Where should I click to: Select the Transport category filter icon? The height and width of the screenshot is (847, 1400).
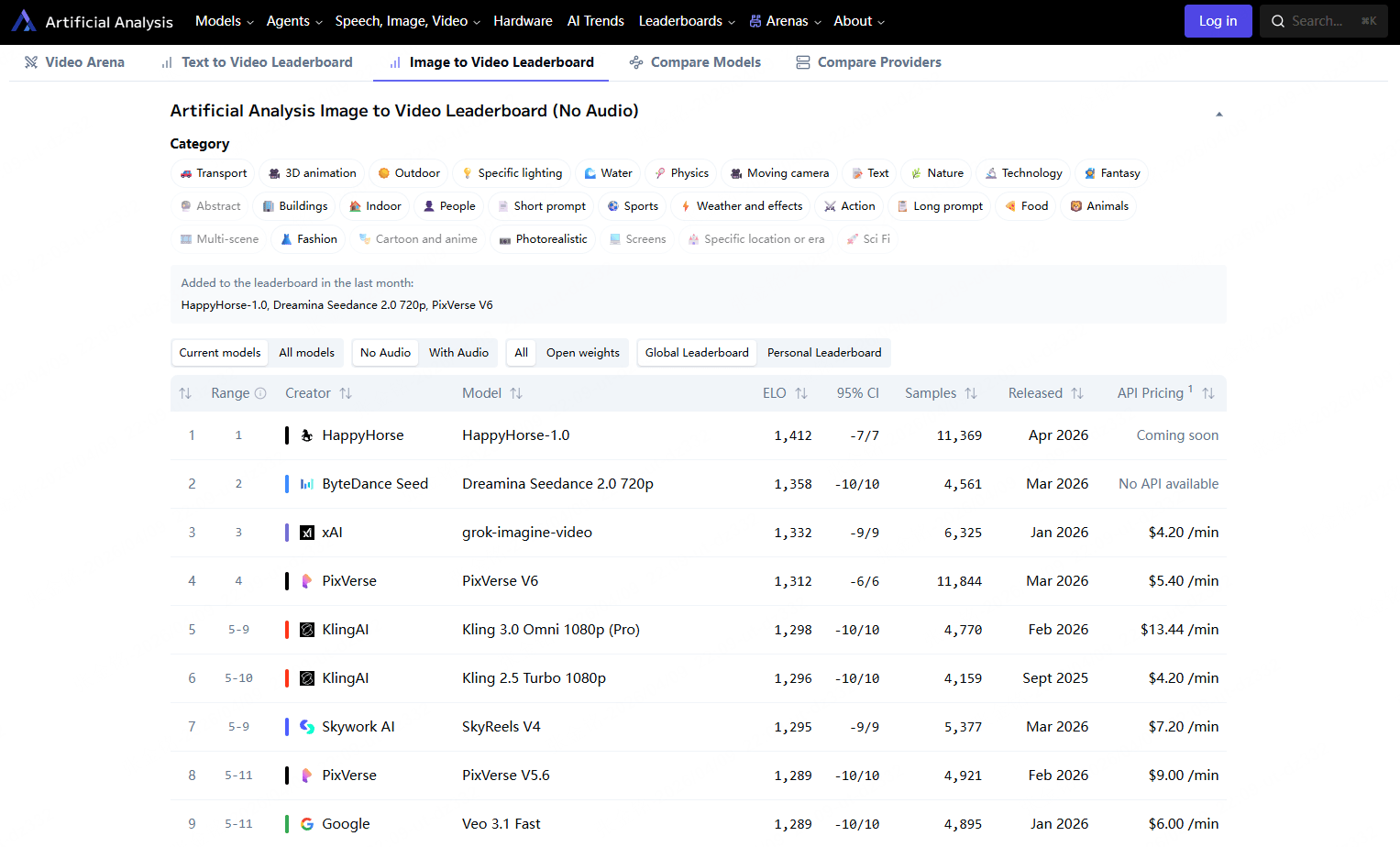coord(184,173)
